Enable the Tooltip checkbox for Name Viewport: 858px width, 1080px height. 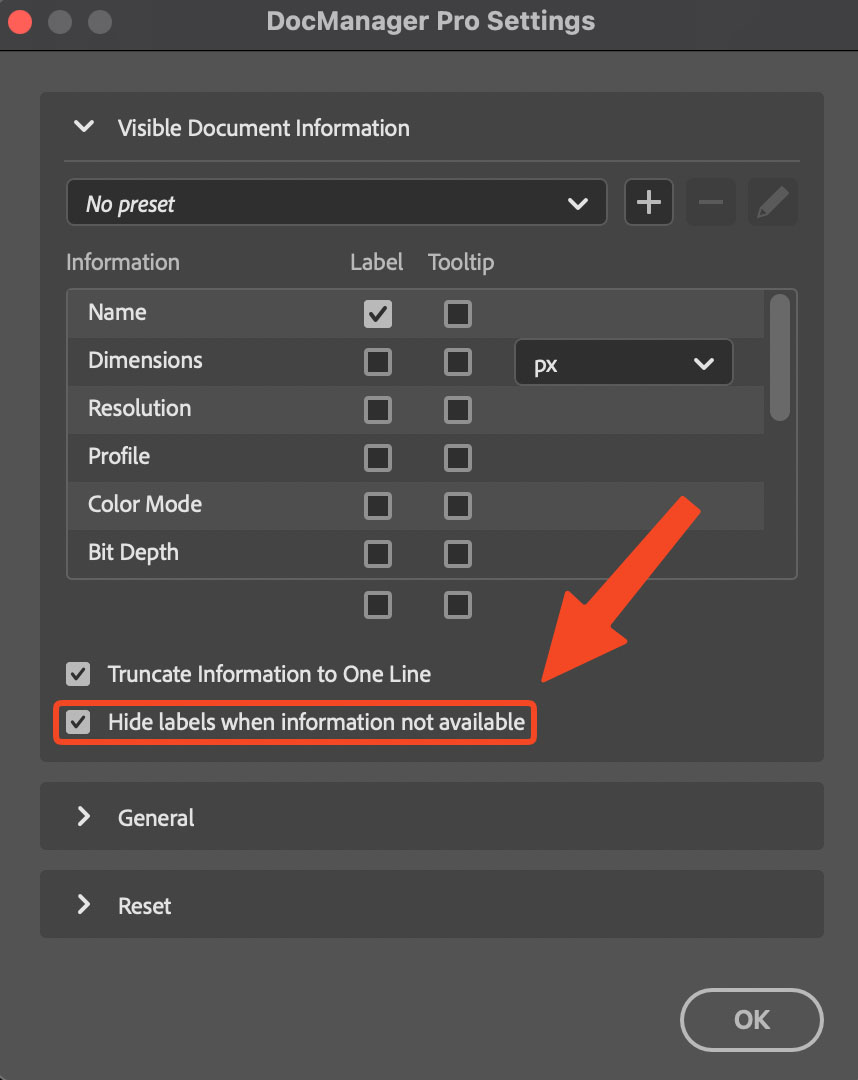457,313
